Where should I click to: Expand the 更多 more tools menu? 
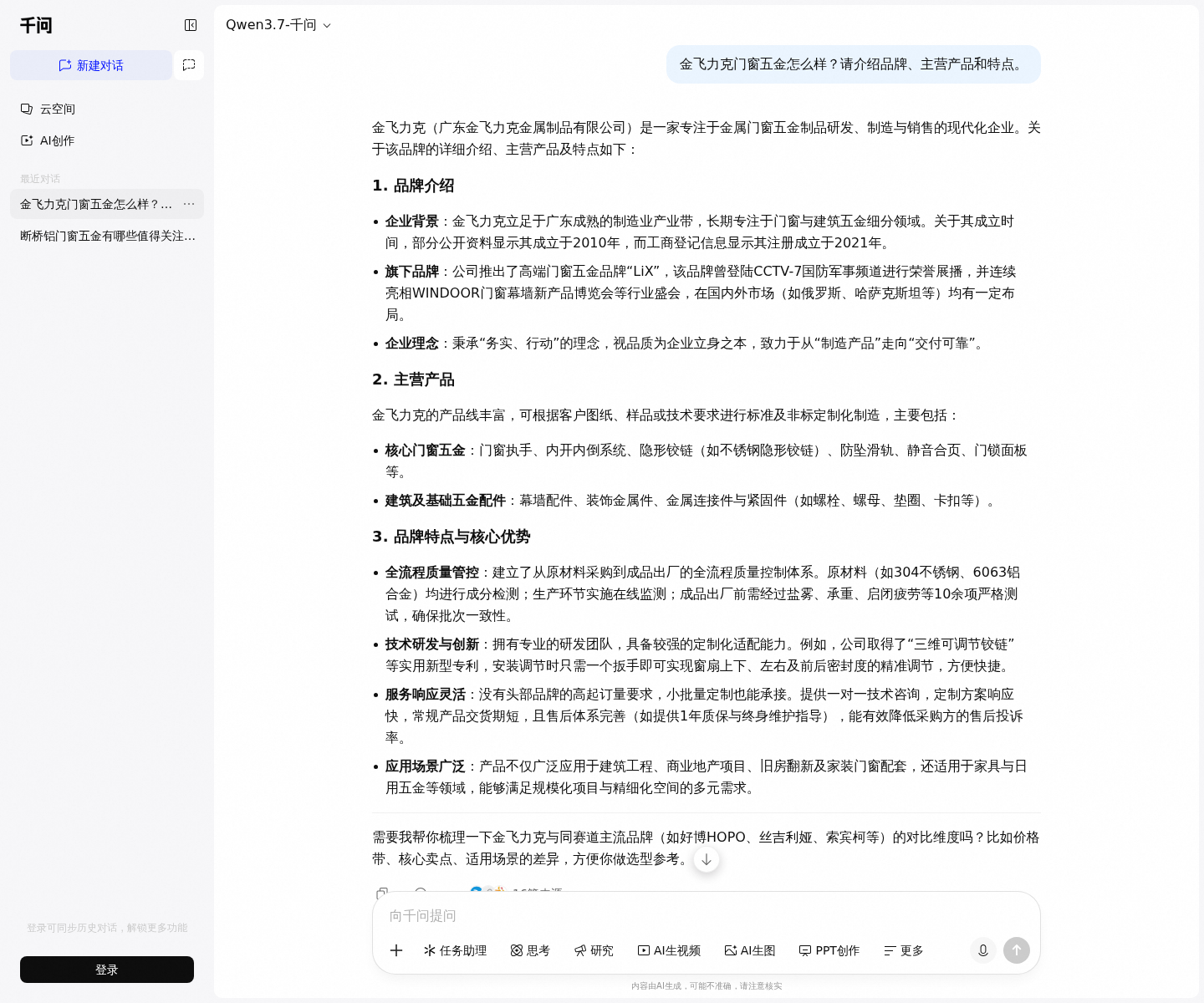tap(904, 950)
